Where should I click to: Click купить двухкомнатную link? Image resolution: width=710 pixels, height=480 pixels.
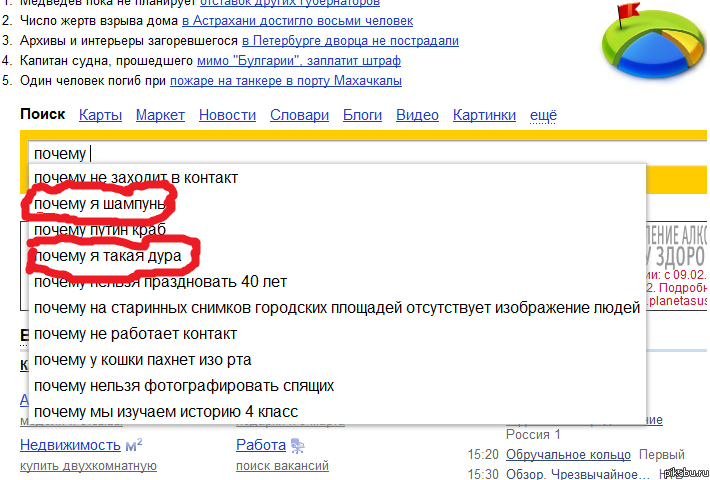88,466
